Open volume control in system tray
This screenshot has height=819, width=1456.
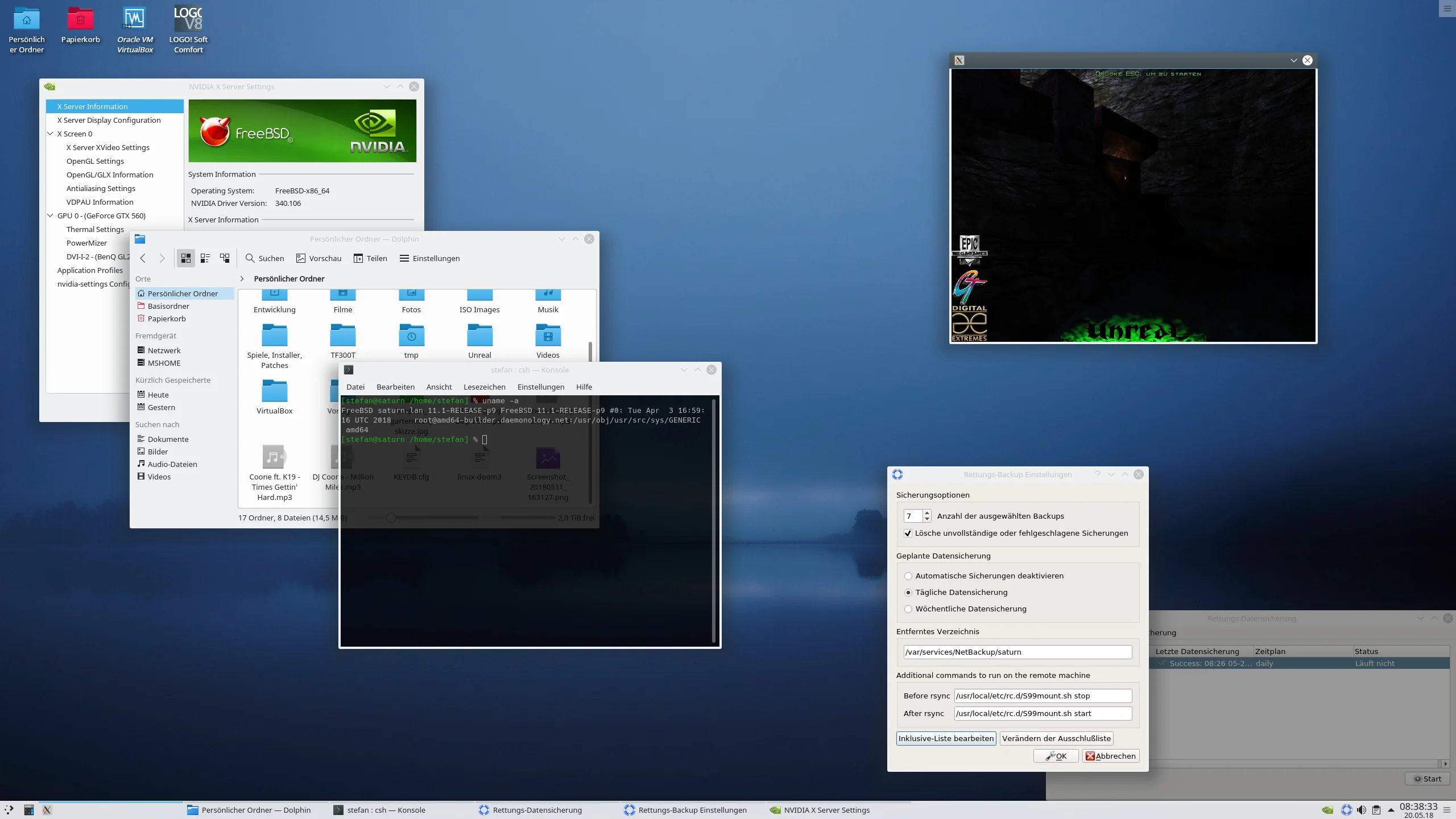pyautogui.click(x=1361, y=810)
